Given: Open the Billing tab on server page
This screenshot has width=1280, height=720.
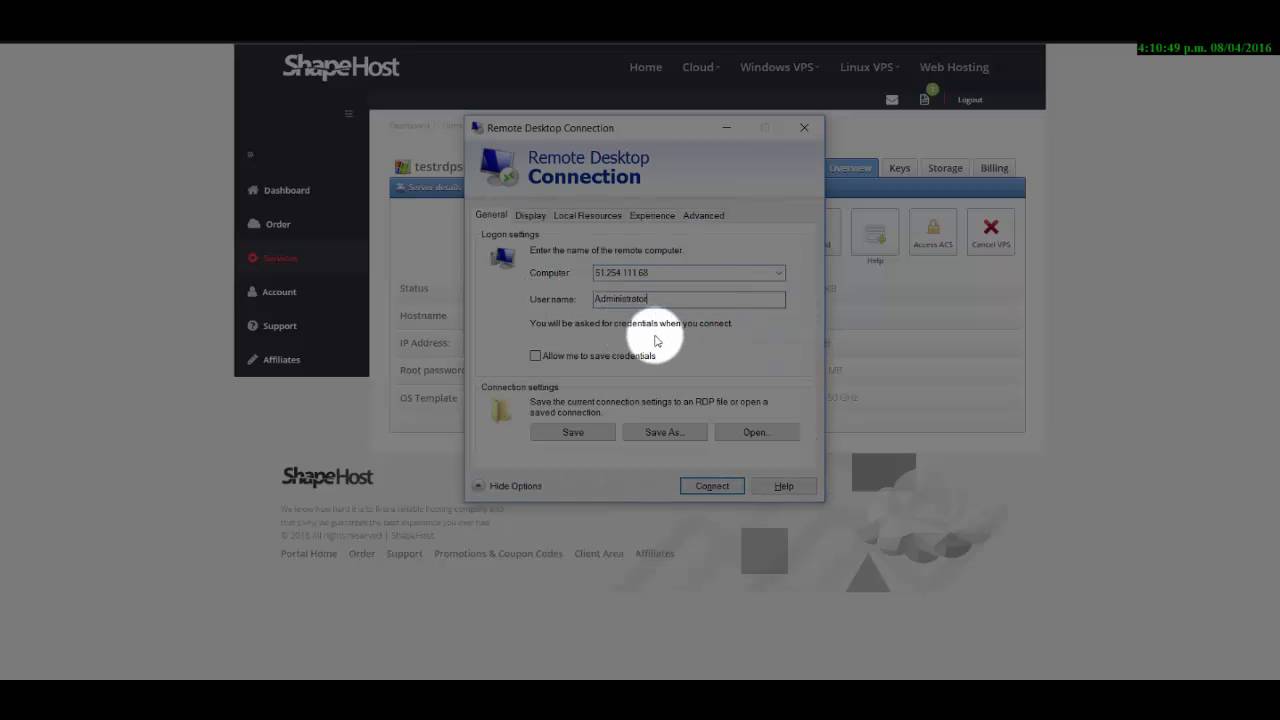Looking at the screenshot, I should pyautogui.click(x=994, y=168).
